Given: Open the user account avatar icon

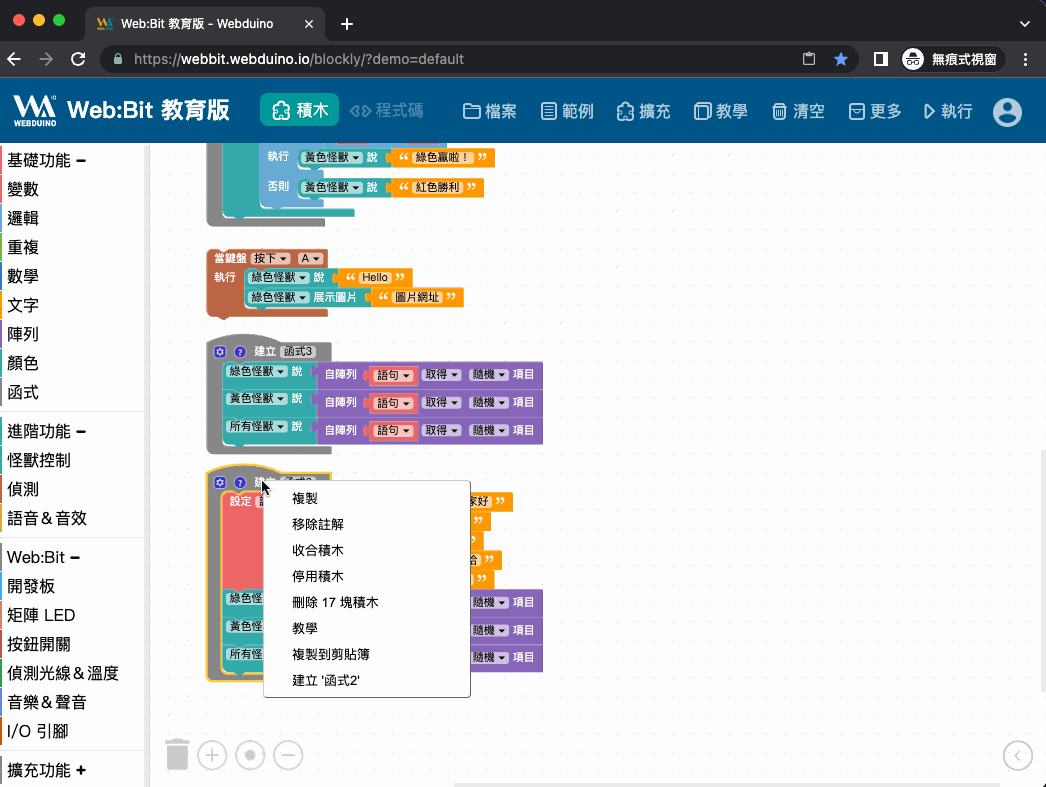Looking at the screenshot, I should 1007,111.
